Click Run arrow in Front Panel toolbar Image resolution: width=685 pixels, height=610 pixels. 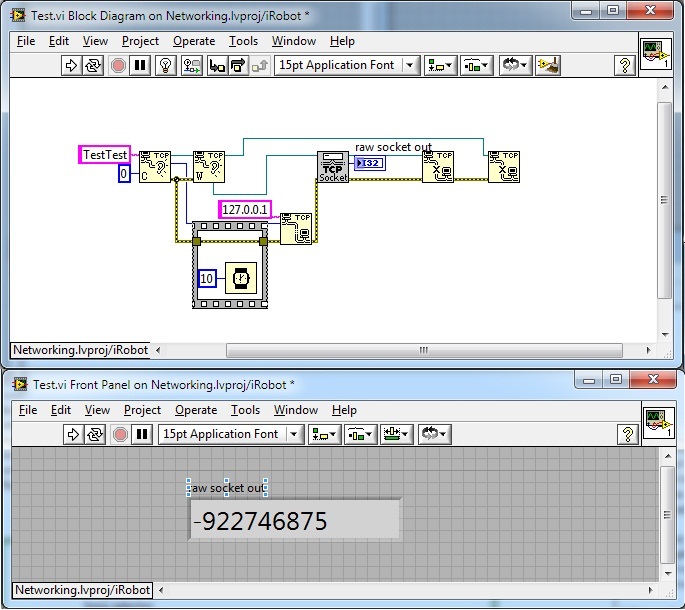[x=73, y=434]
